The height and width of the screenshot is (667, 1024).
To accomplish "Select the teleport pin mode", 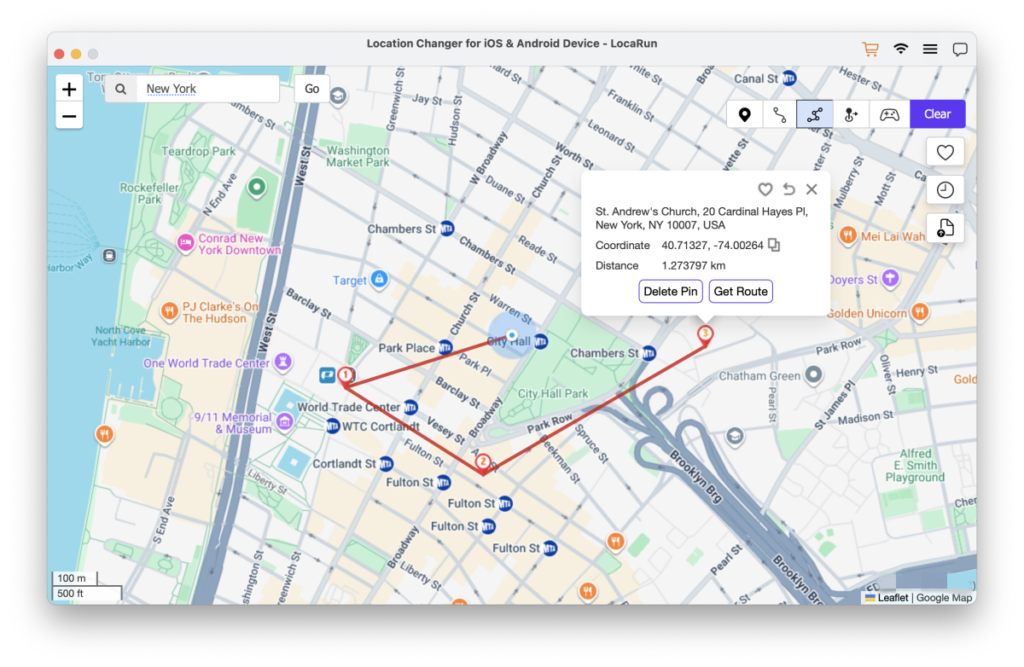I will [x=744, y=114].
